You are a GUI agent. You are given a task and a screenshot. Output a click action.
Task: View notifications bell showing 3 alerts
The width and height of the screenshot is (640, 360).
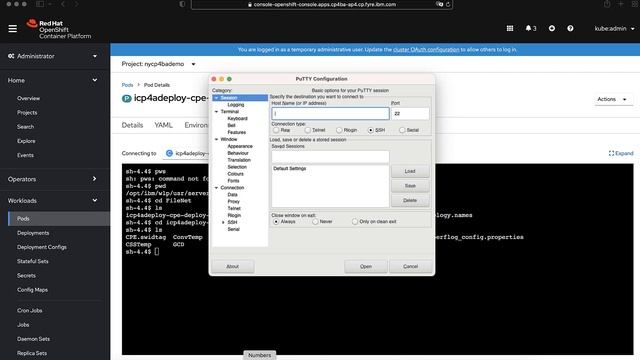[x=531, y=28]
